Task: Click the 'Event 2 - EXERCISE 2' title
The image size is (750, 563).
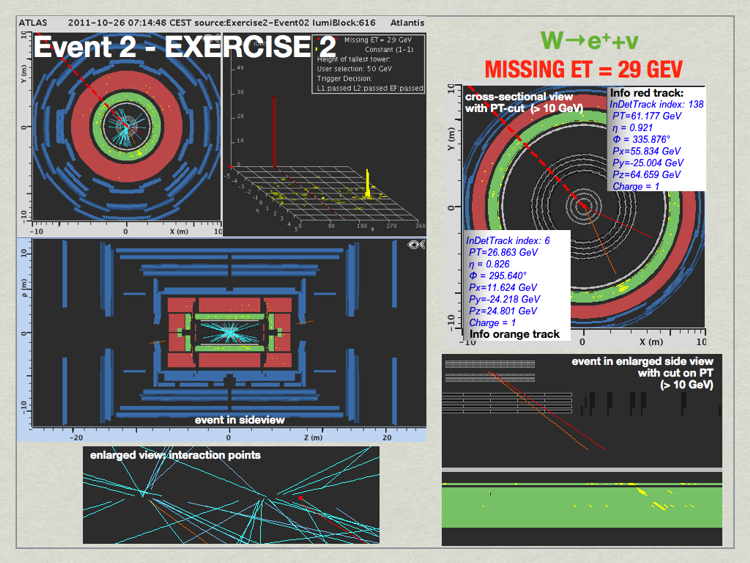Action: click(x=185, y=47)
